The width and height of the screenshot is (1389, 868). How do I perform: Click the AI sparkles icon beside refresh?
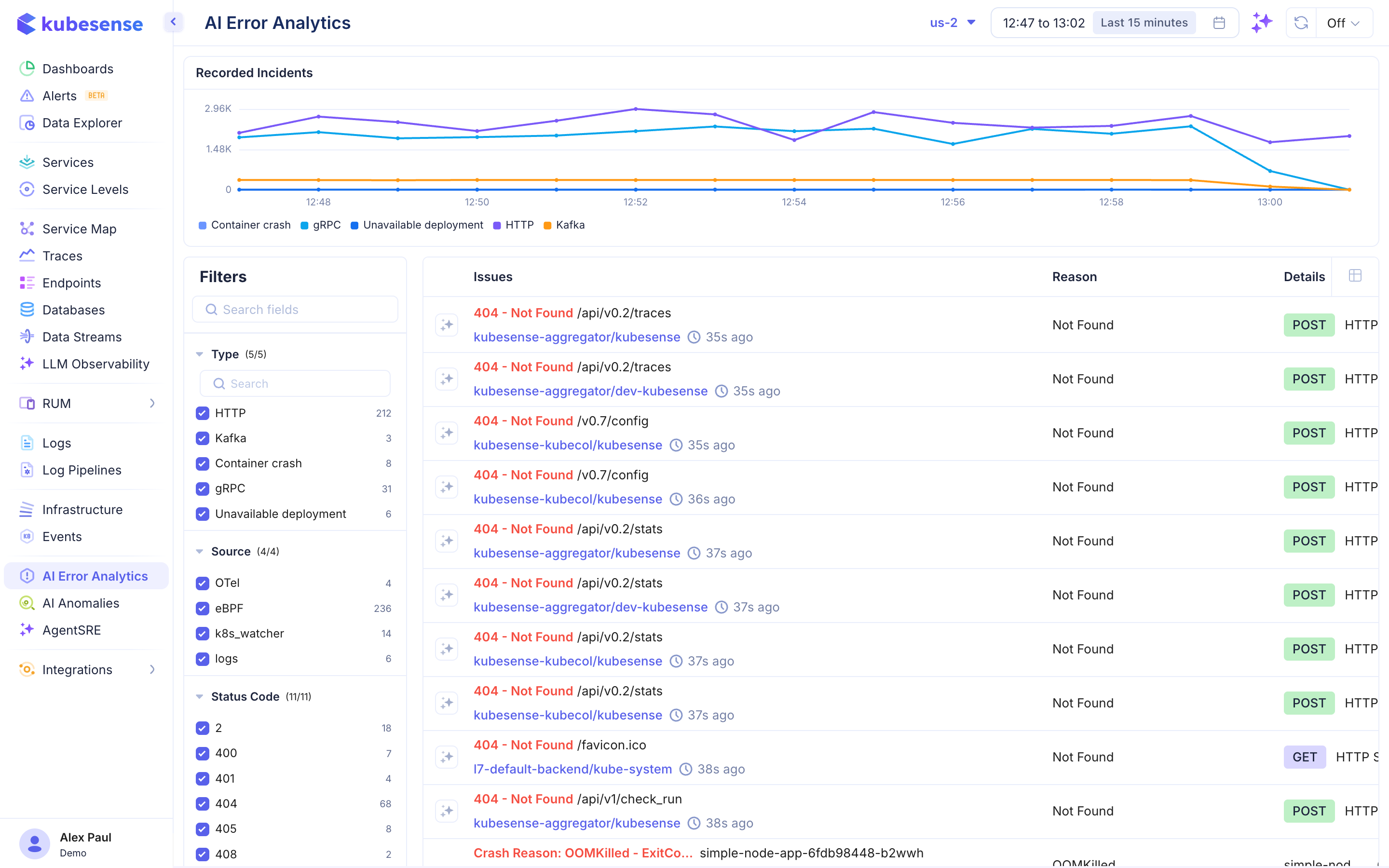[x=1262, y=22]
